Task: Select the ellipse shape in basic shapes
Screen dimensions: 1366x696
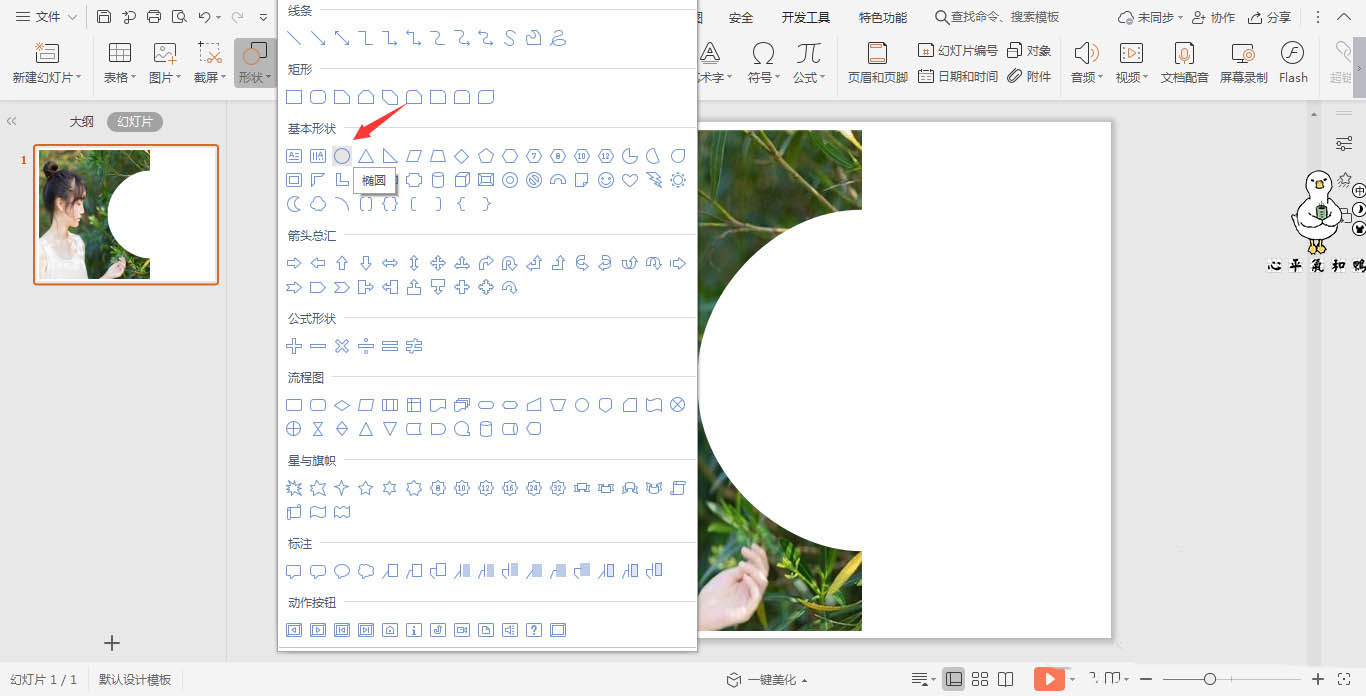Action: [342, 156]
